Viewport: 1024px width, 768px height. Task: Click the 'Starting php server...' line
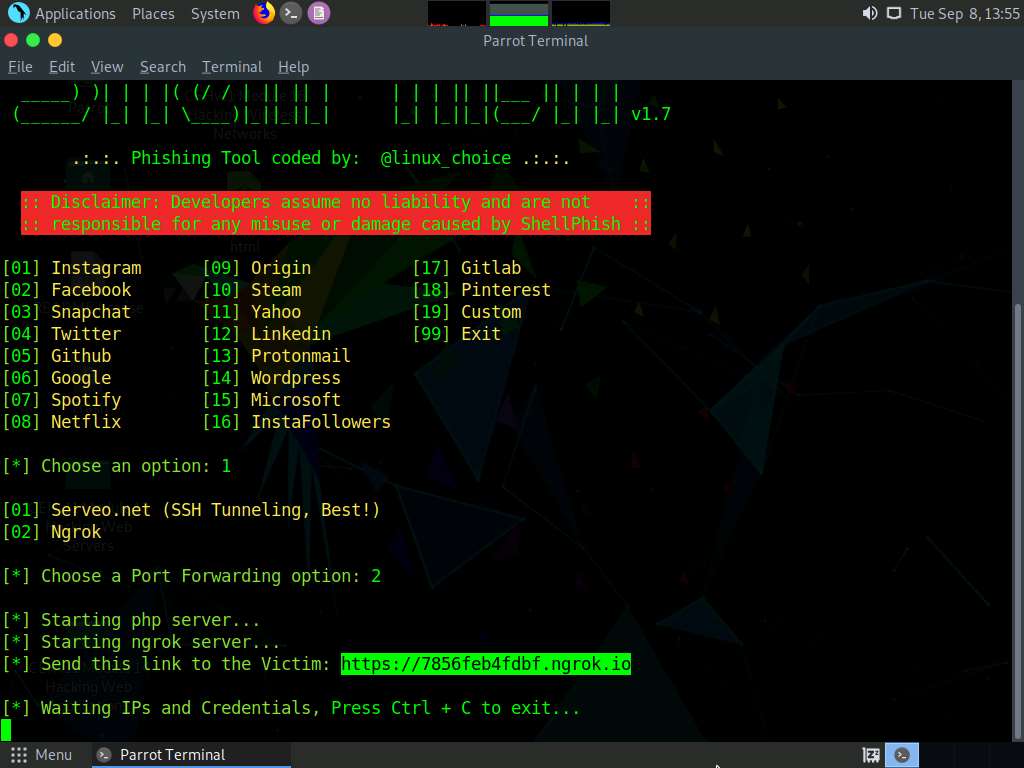131,620
